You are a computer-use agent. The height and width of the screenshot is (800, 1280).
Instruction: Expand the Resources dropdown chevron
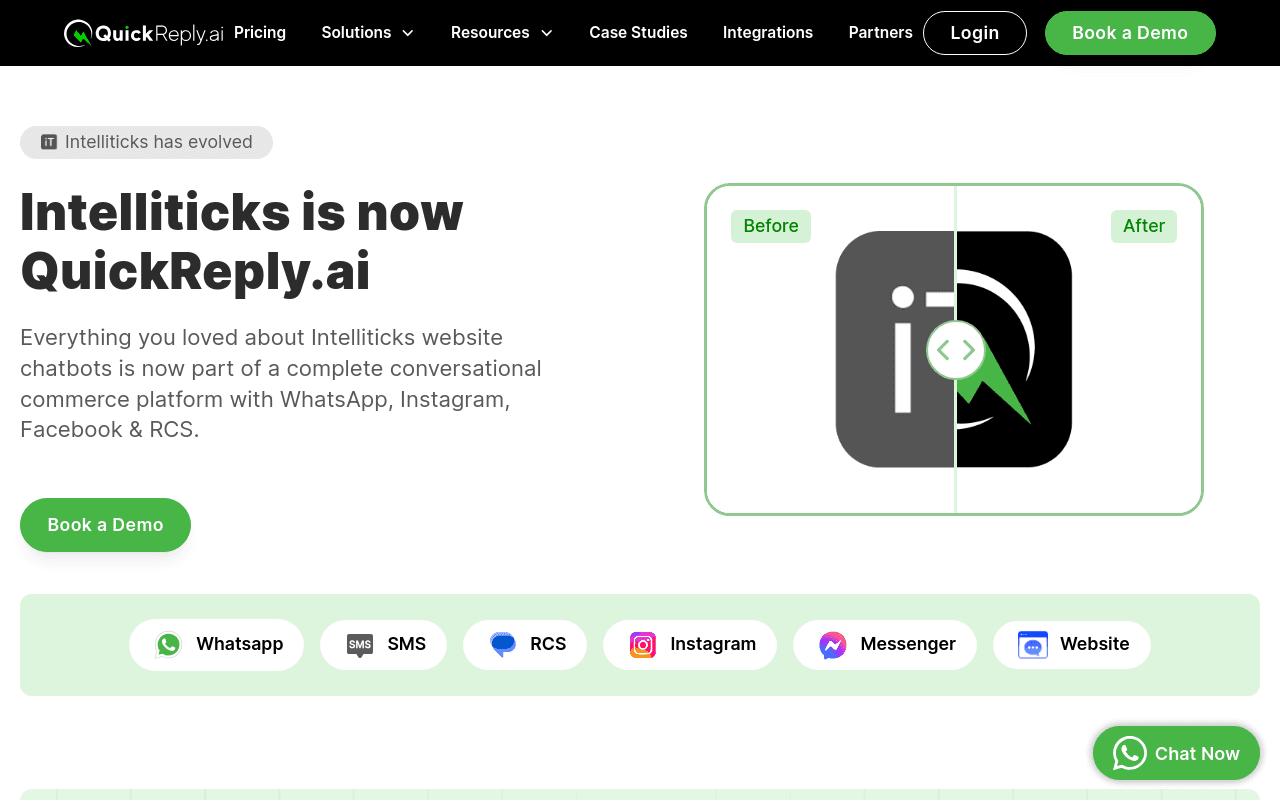pos(546,33)
